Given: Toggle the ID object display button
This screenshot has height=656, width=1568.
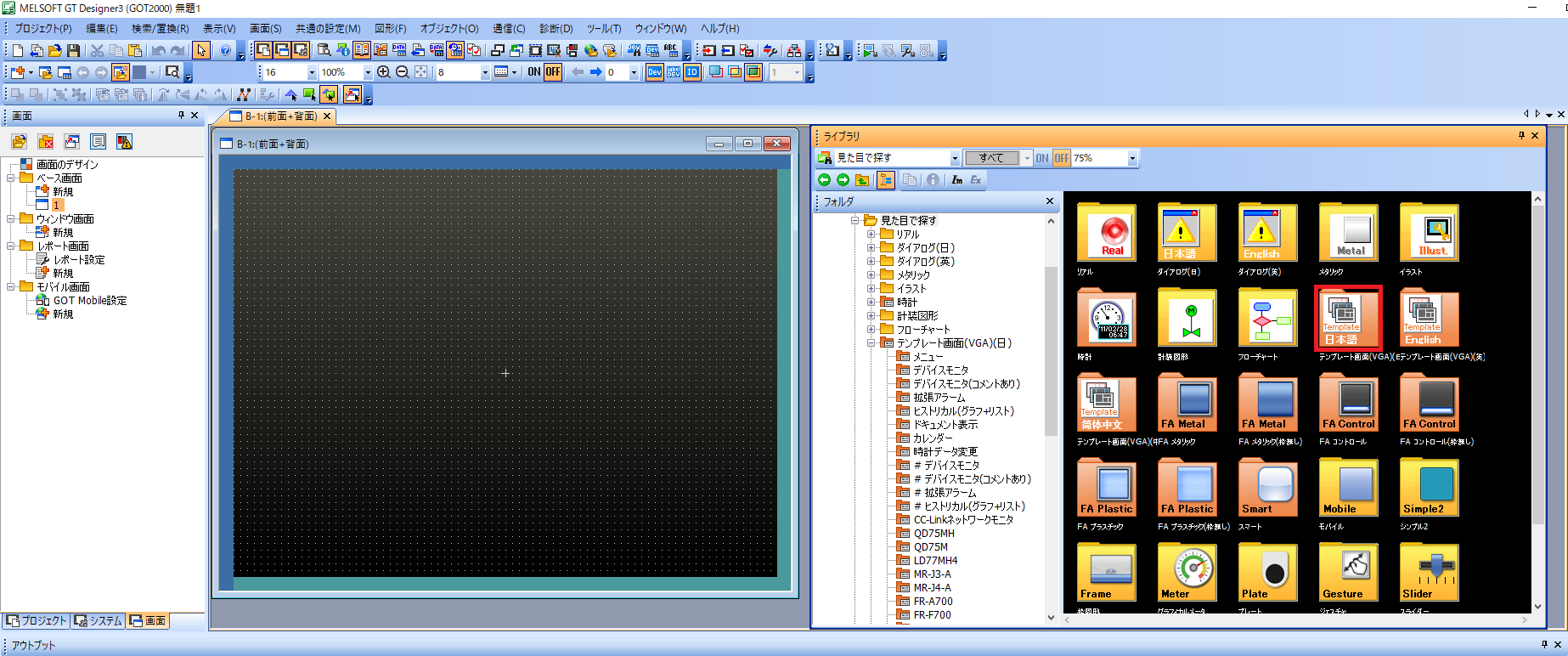Looking at the screenshot, I should pos(692,72).
